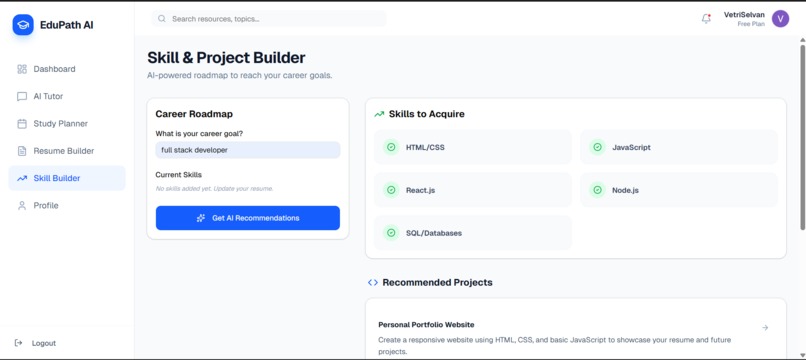Viewport: 806px width, 360px height.
Task: Select the JavaScript skill card
Action: coord(679,147)
